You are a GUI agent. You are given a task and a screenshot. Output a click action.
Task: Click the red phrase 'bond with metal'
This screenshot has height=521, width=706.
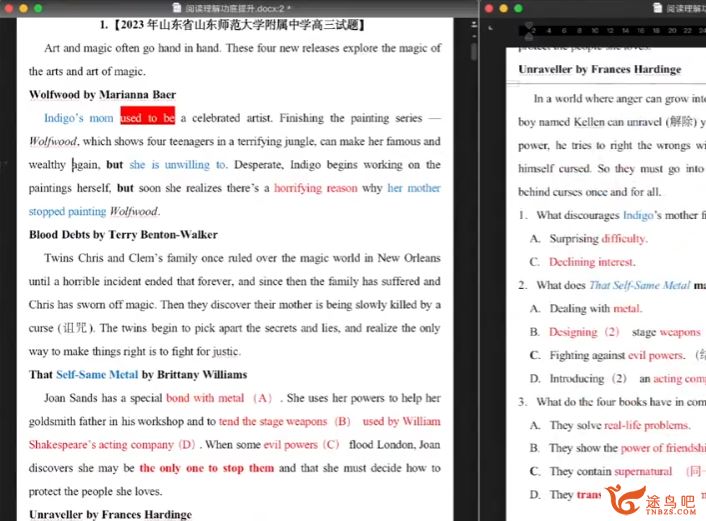coord(205,398)
